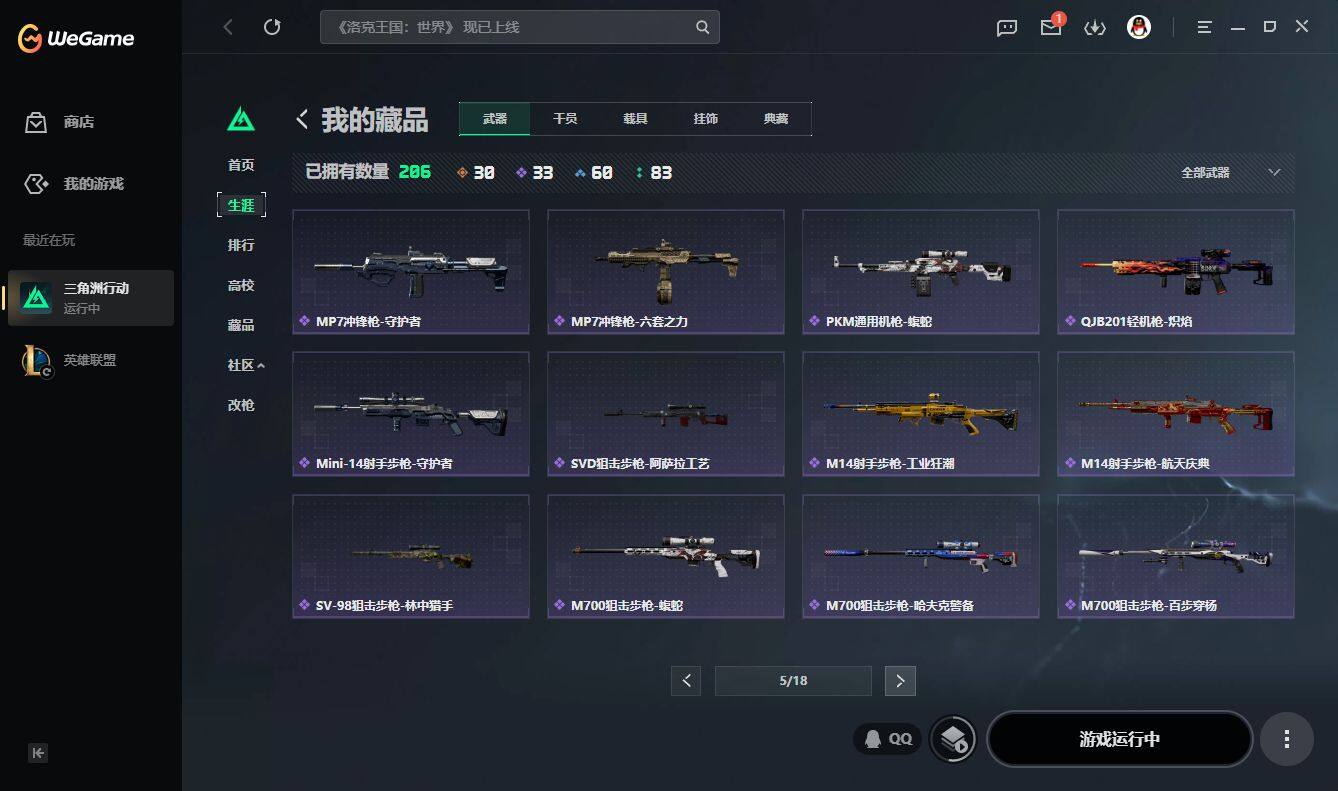Select the 改枪 sidebar item

pos(241,405)
